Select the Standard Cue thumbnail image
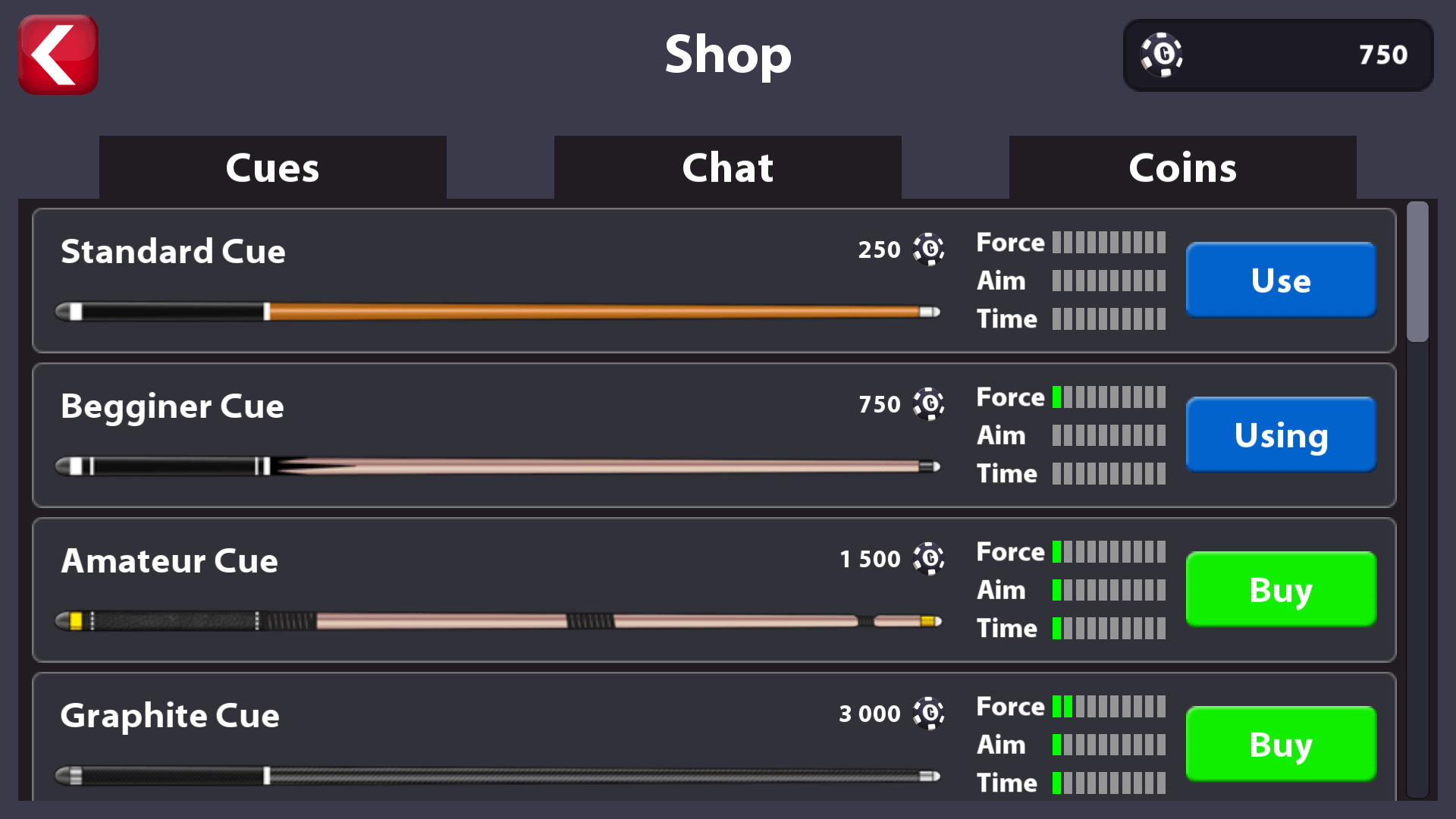The height and width of the screenshot is (819, 1456). 497,310
